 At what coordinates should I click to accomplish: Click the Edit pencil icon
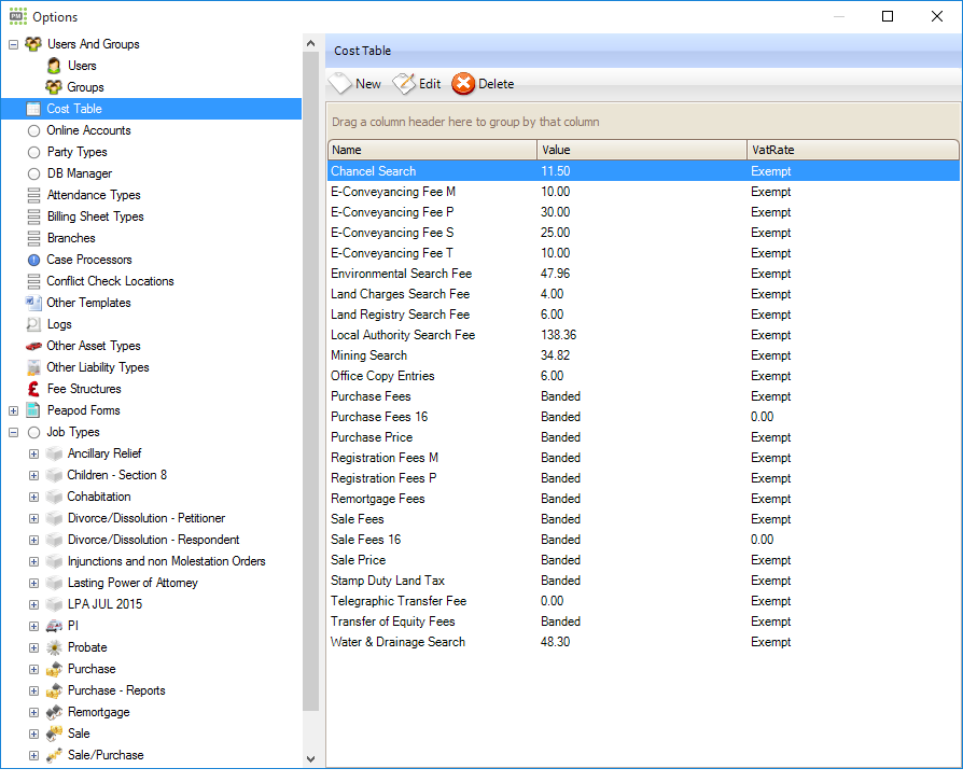404,84
